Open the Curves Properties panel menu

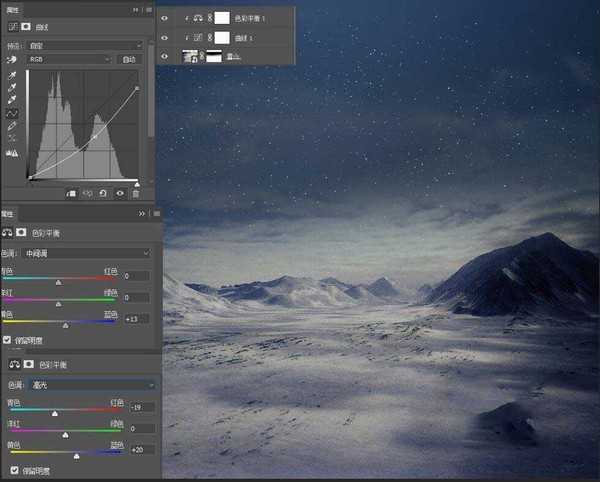coord(148,9)
